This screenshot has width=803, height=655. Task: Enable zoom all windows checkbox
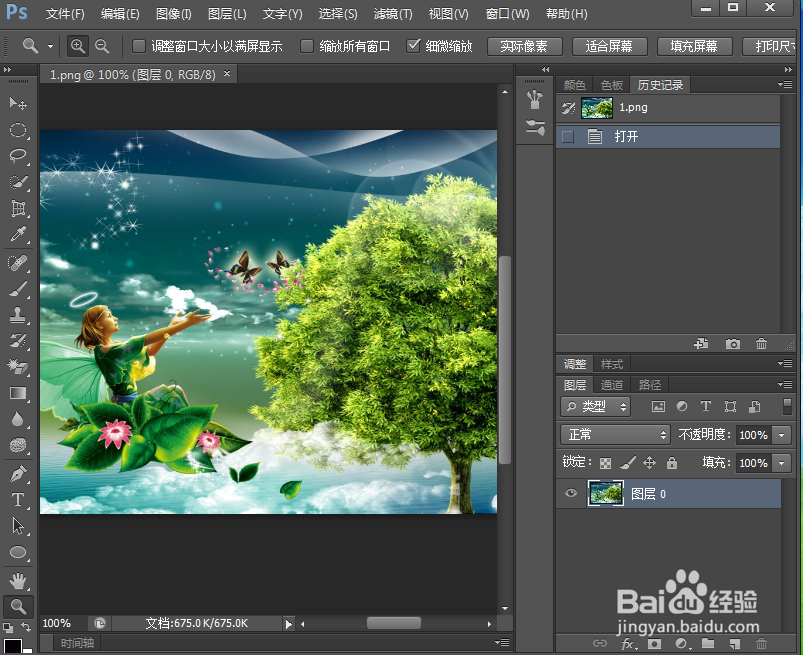307,46
